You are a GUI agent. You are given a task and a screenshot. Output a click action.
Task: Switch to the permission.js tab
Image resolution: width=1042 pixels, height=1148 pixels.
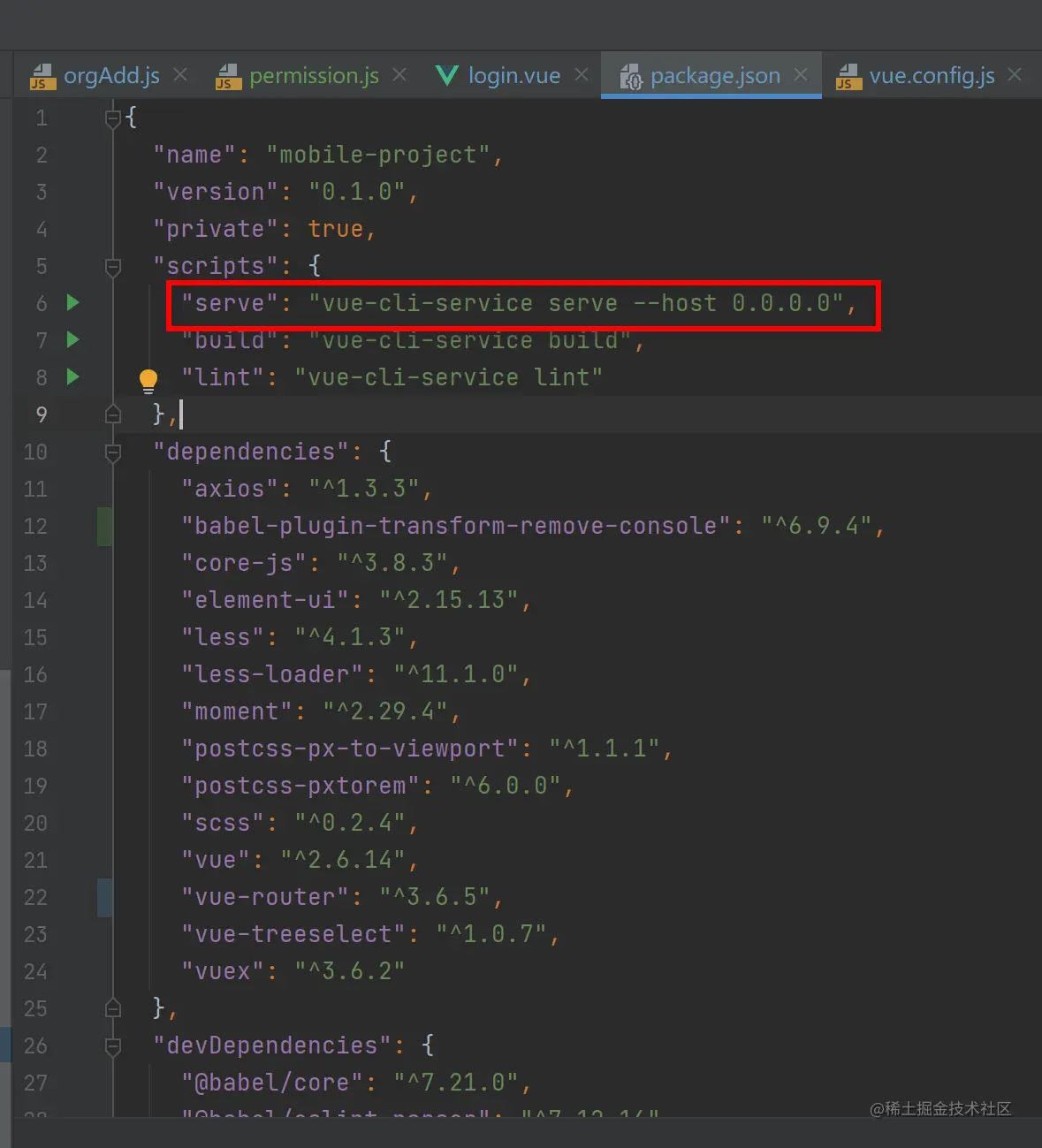[297, 76]
